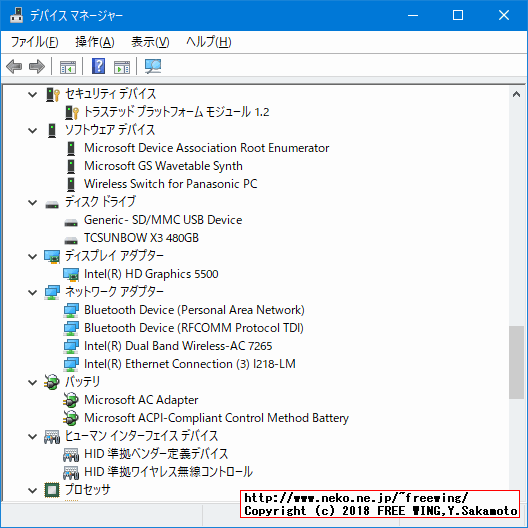Click icon beside Intel(R) Ethernet Connection I218-LM
The height and width of the screenshot is (528, 528).
[x=71, y=364]
